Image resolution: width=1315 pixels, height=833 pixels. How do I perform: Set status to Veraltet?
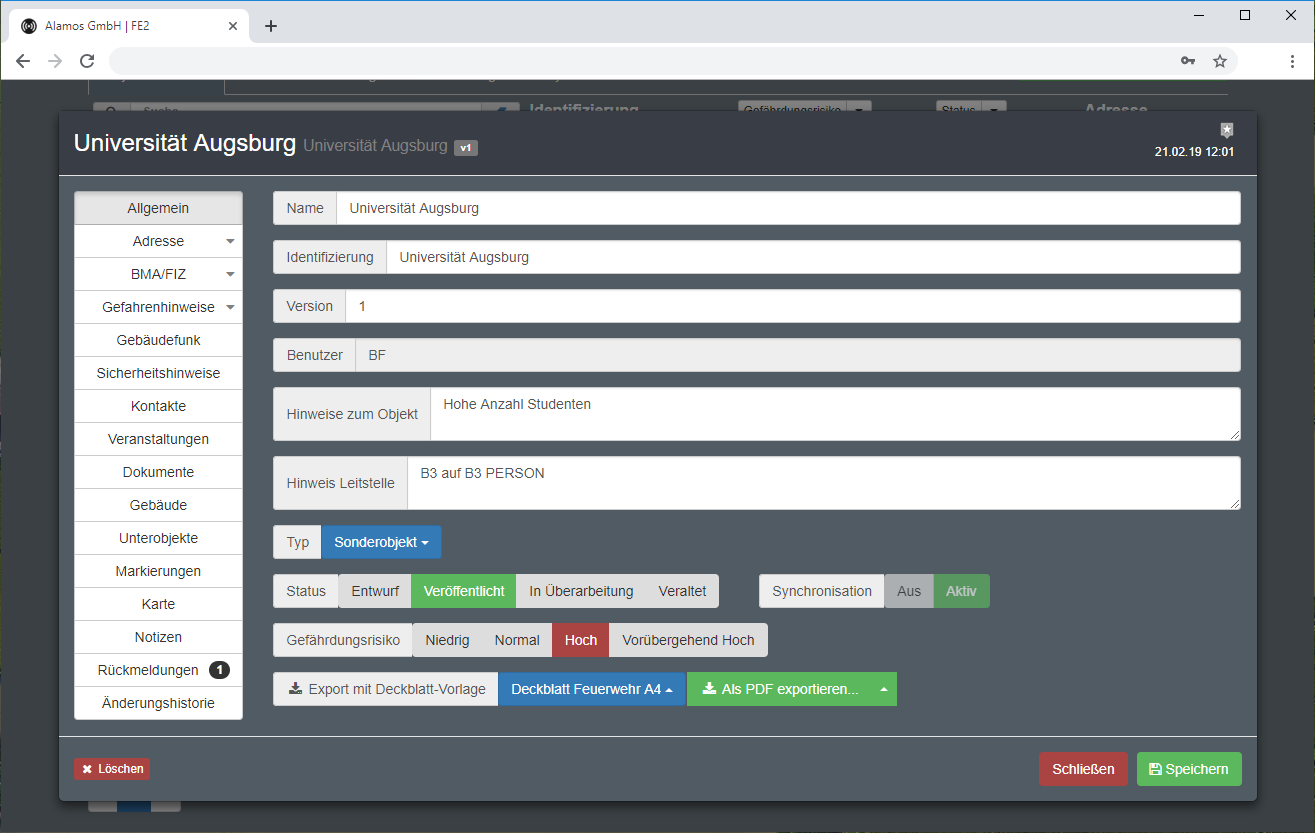pos(682,591)
